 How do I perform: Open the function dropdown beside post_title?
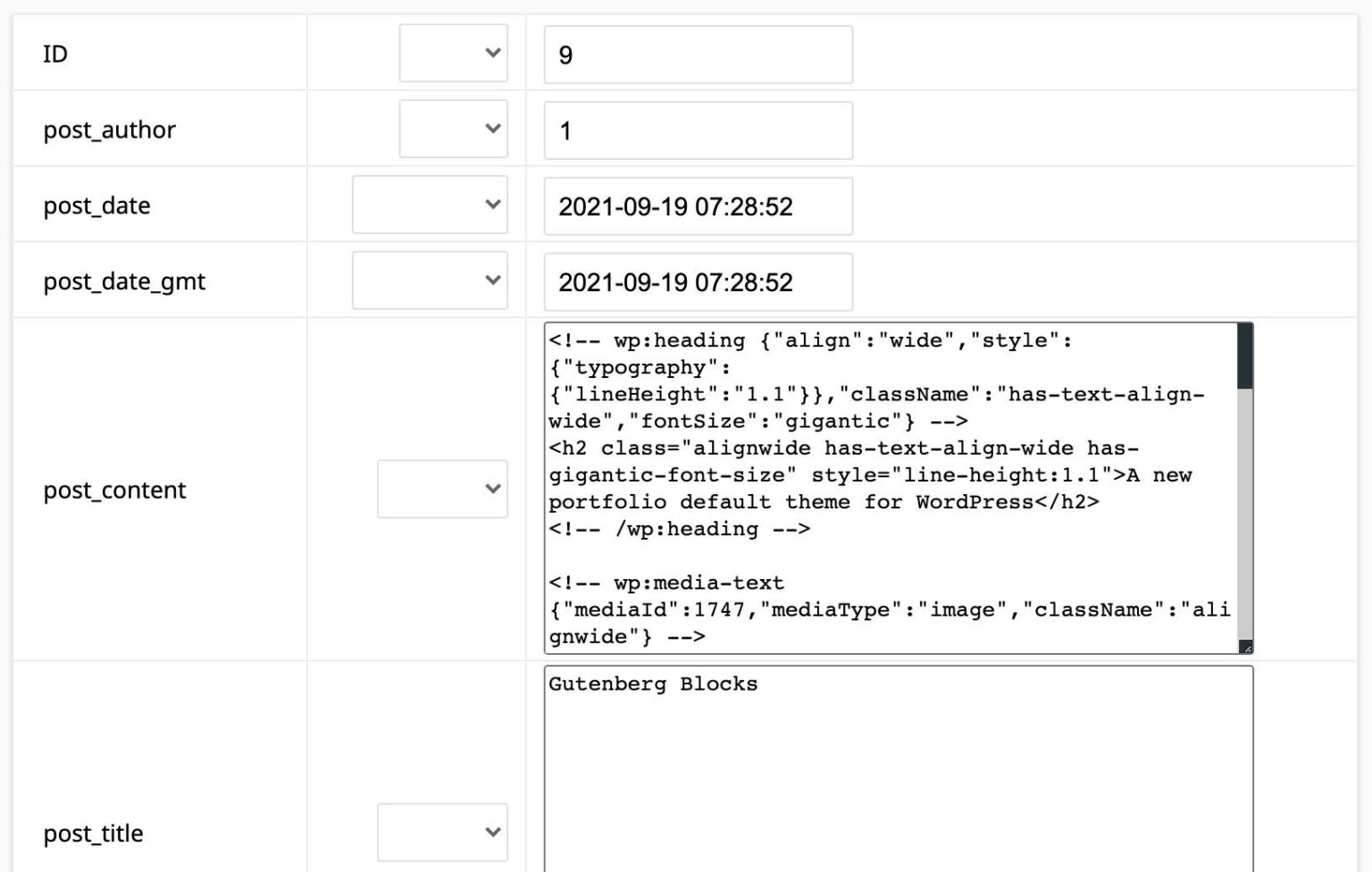tap(442, 832)
